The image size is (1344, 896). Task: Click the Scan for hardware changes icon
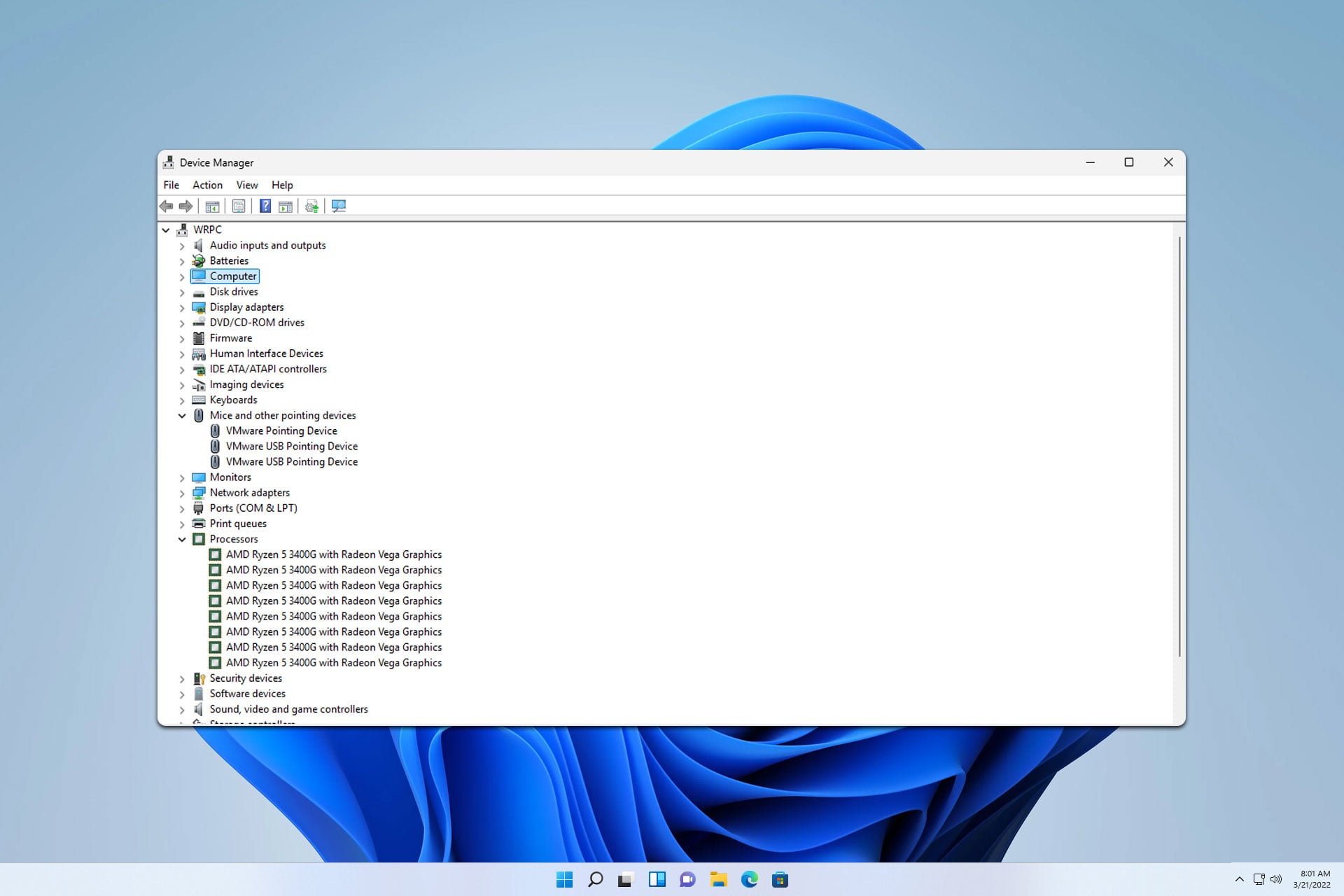338,206
